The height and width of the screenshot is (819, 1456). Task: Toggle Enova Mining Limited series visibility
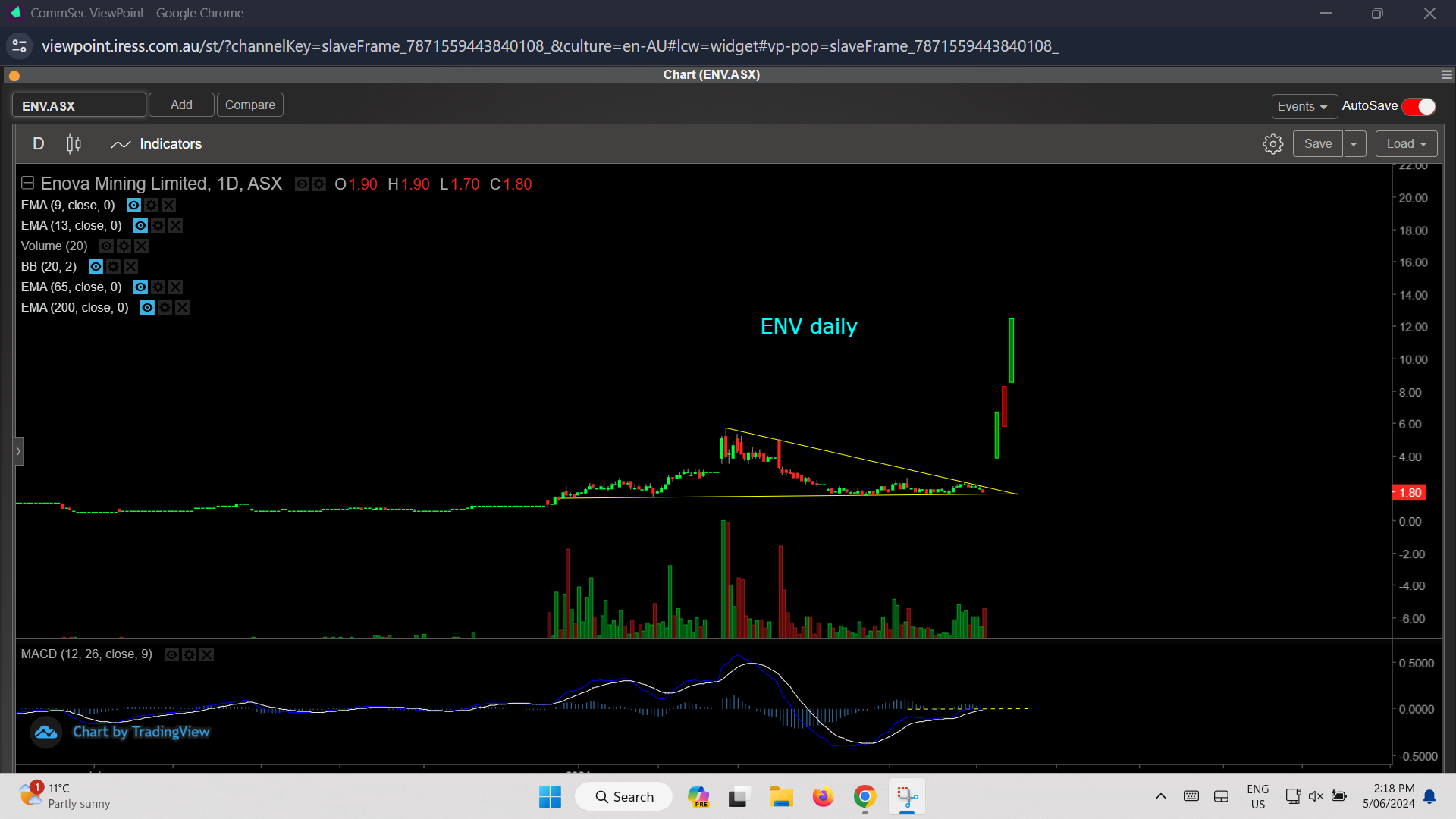tap(302, 184)
